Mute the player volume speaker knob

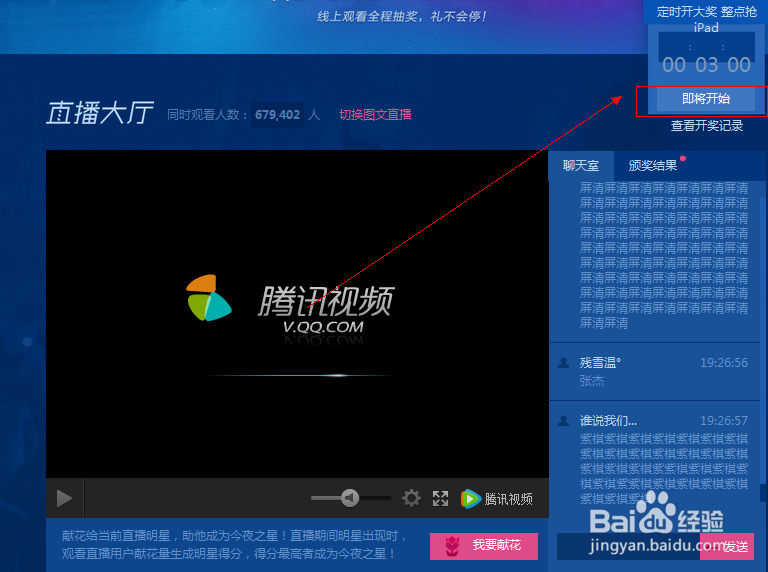(350, 498)
